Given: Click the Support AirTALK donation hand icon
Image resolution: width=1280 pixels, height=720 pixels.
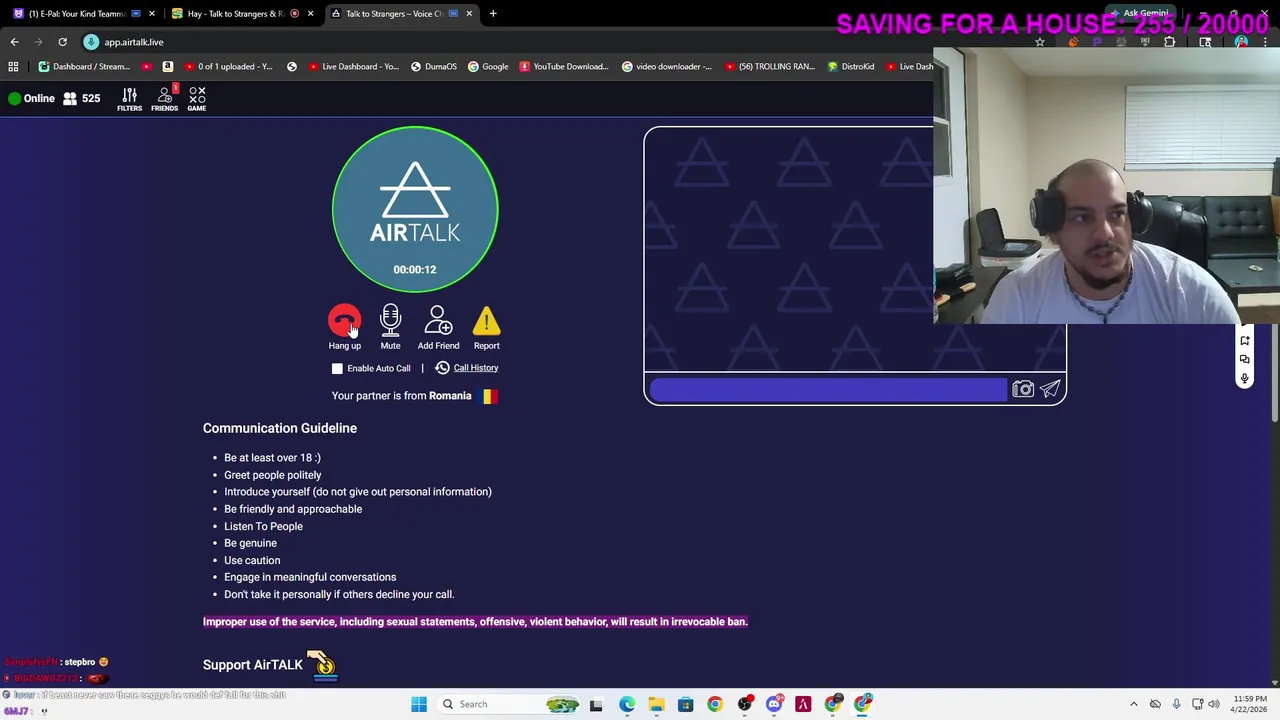Looking at the screenshot, I should [x=322, y=664].
